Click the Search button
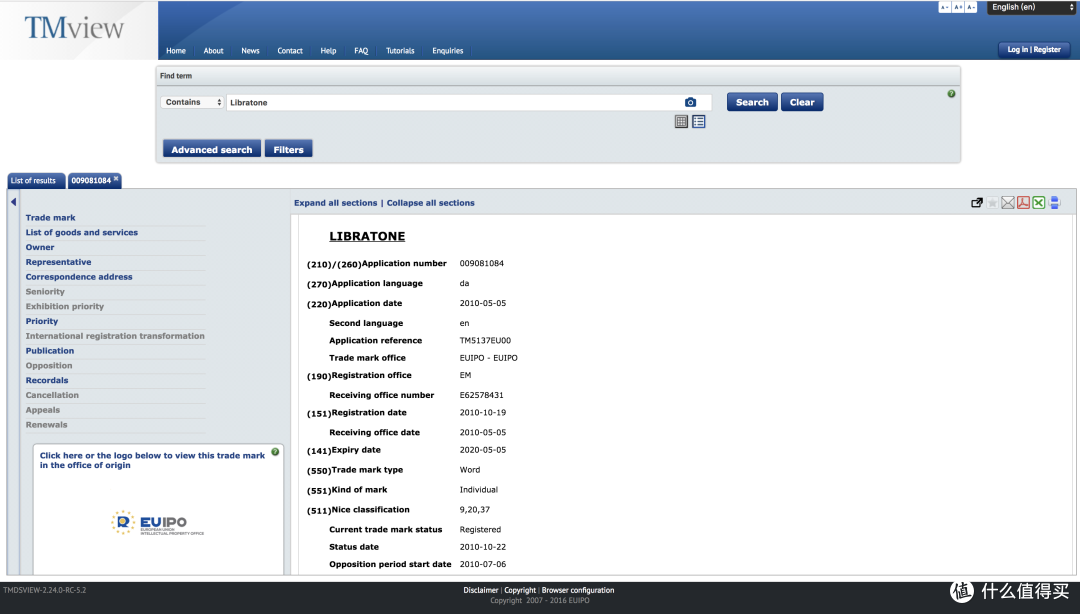Viewport: 1080px width, 614px height. 752,102
